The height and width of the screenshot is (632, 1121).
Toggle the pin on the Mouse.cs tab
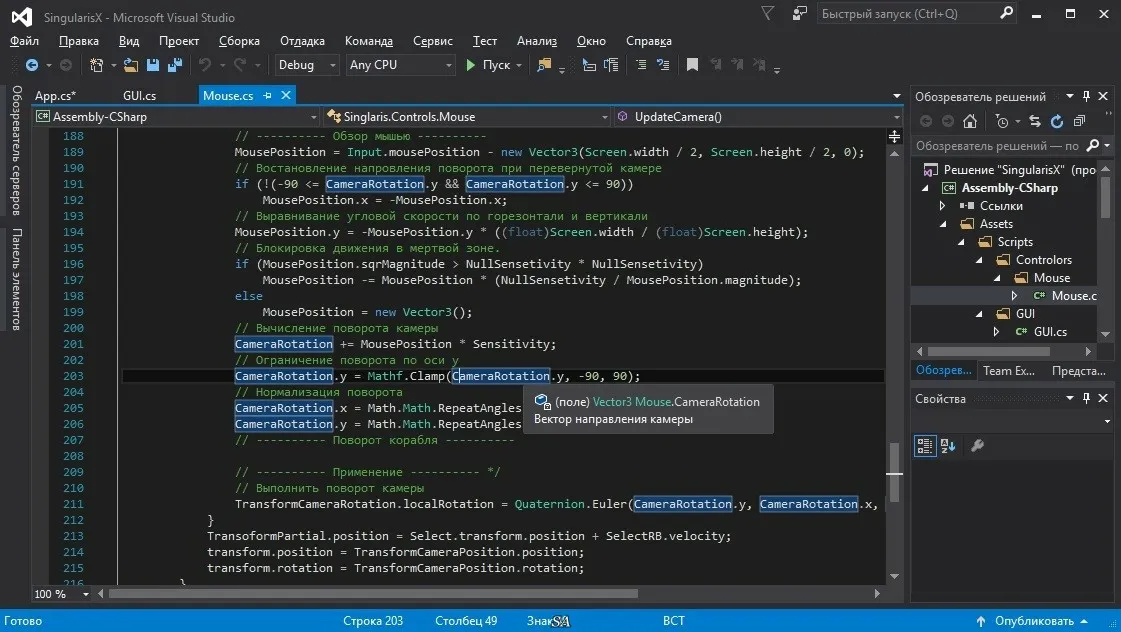(x=267, y=96)
